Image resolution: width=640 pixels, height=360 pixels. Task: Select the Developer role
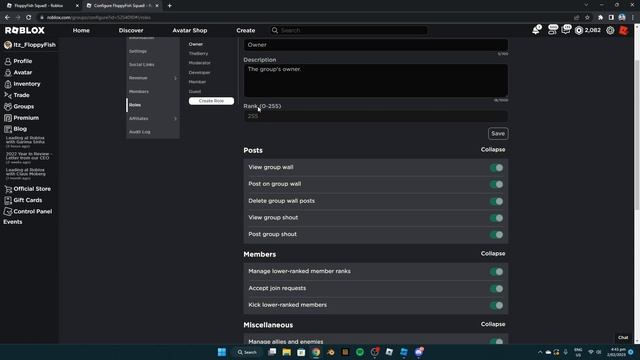pyautogui.click(x=199, y=73)
